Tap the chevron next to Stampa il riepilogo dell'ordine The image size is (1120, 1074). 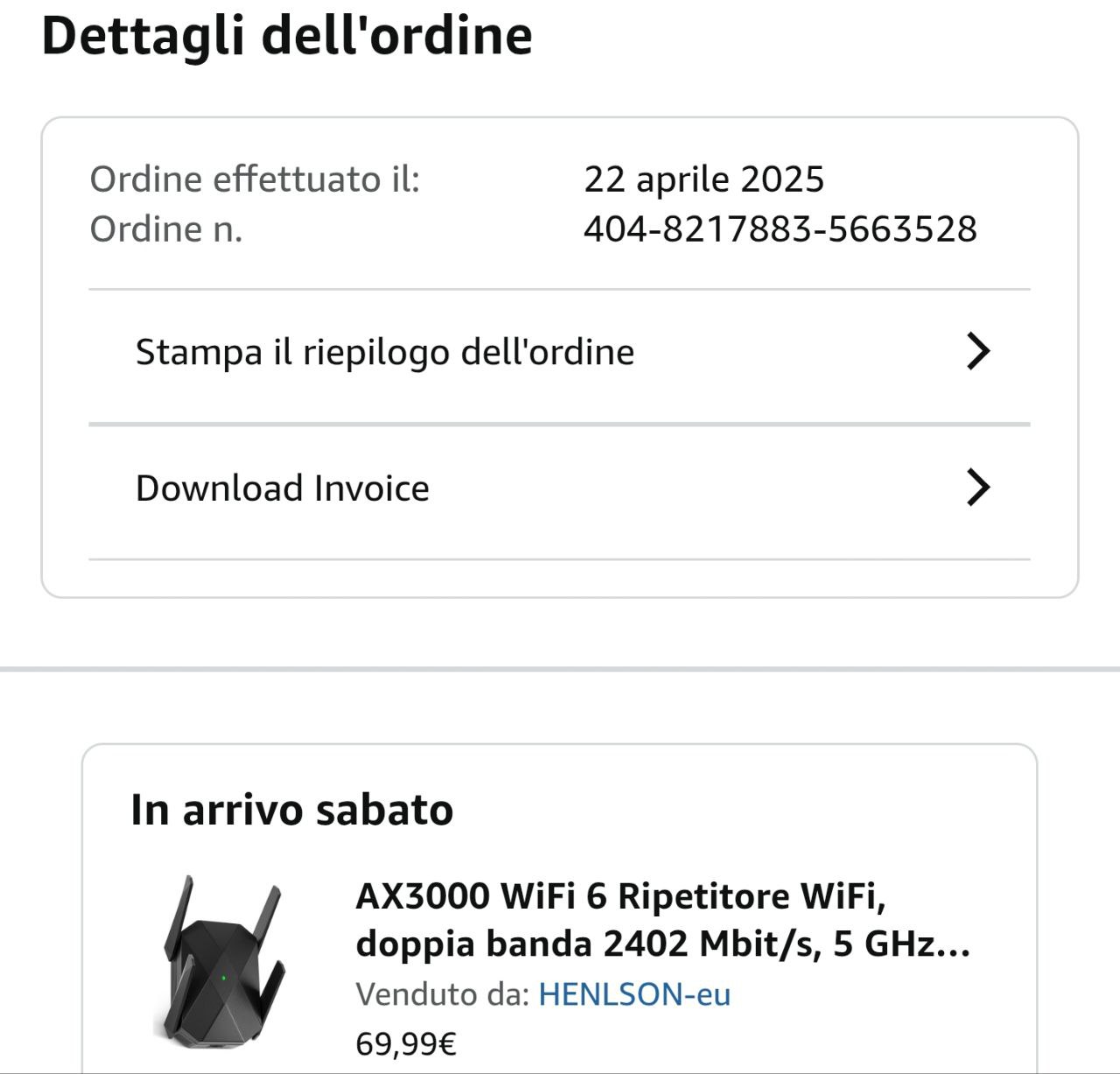click(978, 351)
